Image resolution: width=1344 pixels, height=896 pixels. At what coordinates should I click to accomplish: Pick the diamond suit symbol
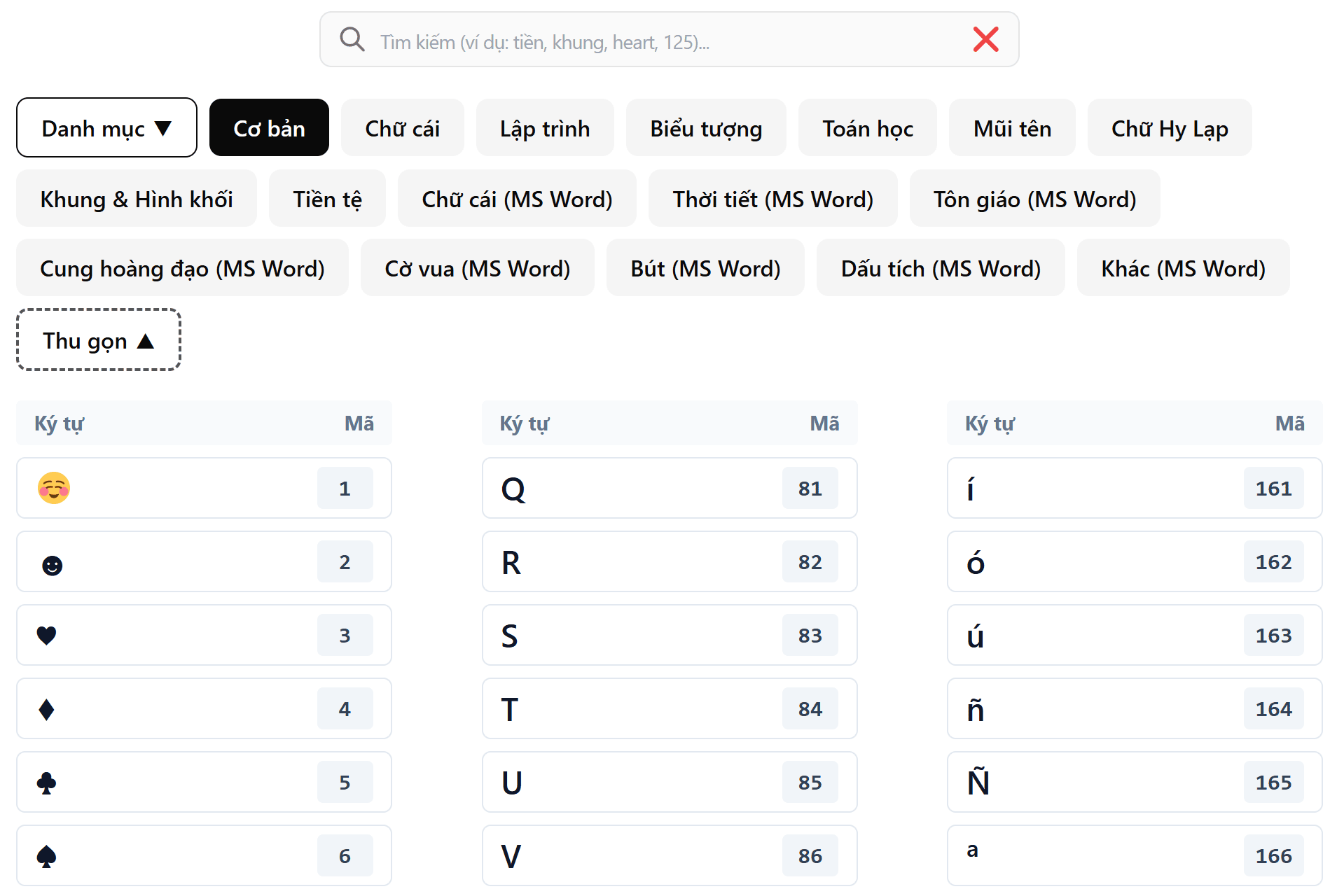point(47,709)
